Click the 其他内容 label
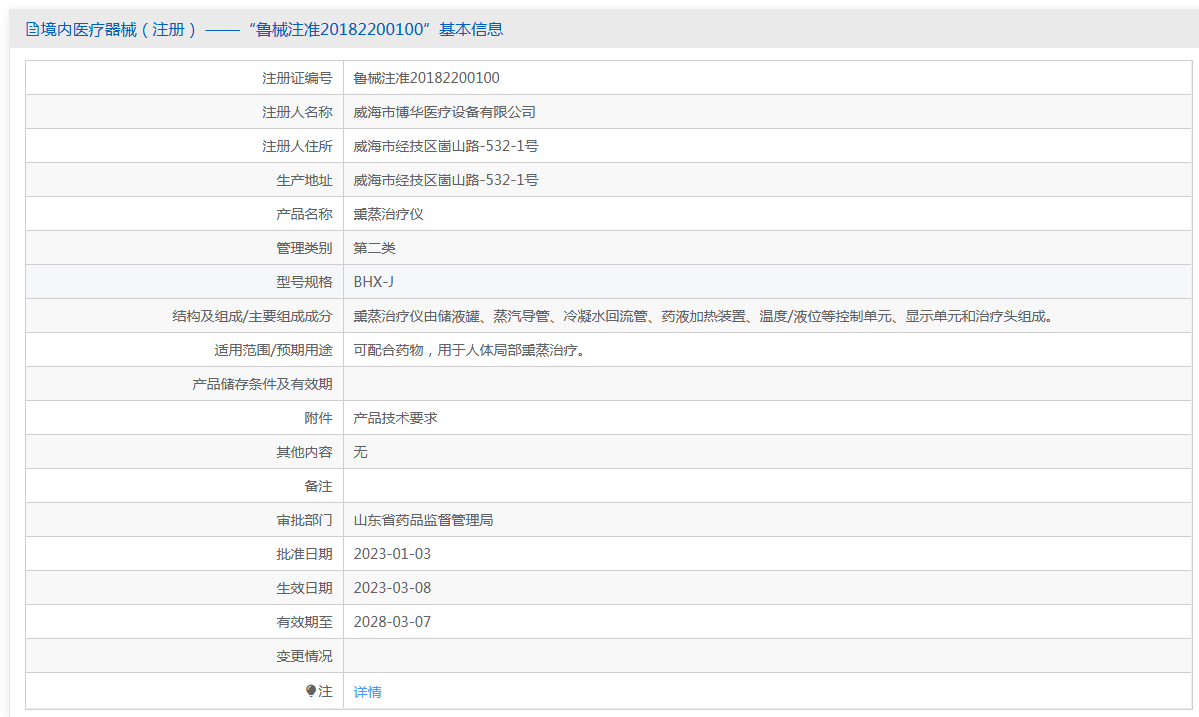The width and height of the screenshot is (1199, 717). pos(304,453)
